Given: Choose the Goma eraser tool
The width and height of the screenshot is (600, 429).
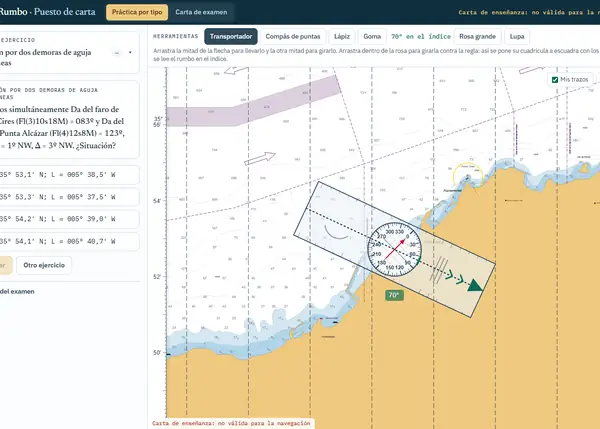Looking at the screenshot, I should click(x=372, y=37).
